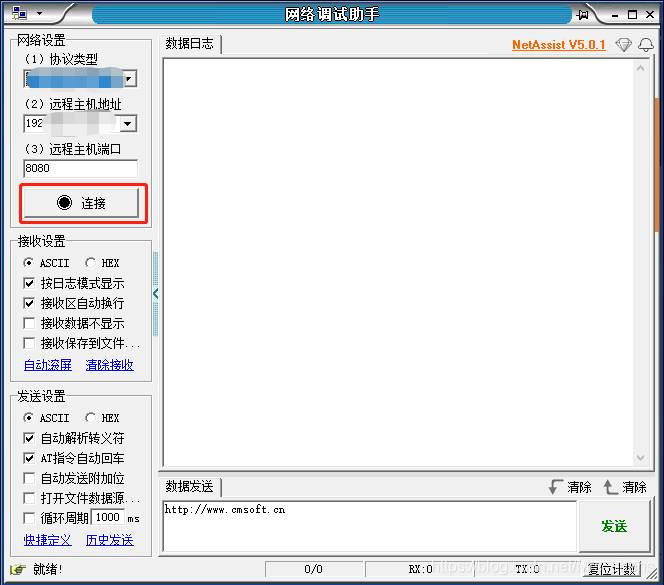Screen dimensions: 664x585
Task: Open the NetAssist V5.0.1 link
Action: 559,44
